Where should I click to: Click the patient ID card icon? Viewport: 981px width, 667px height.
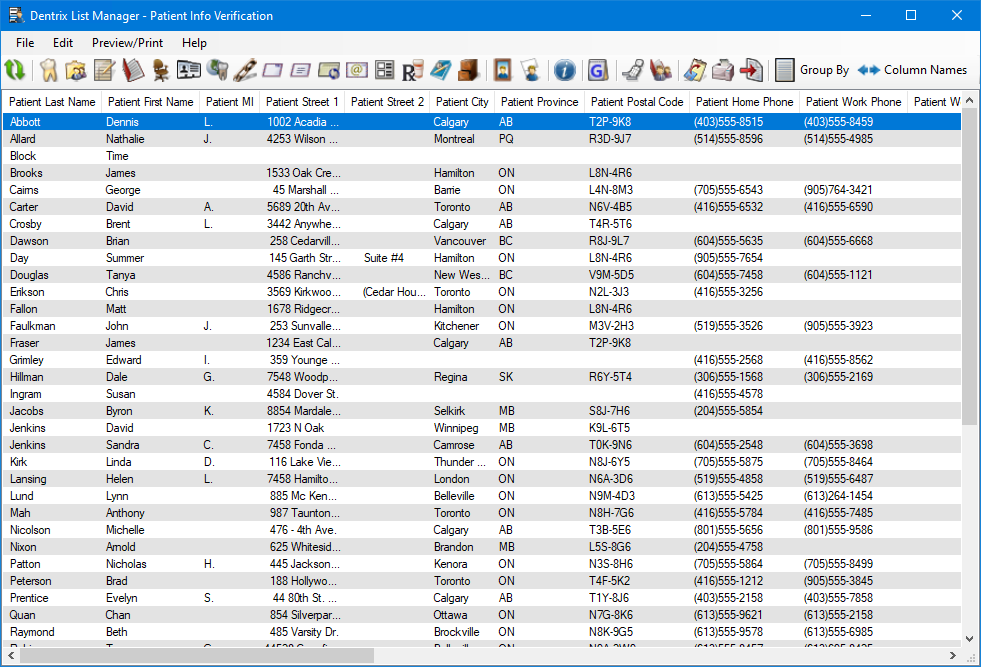[x=188, y=69]
